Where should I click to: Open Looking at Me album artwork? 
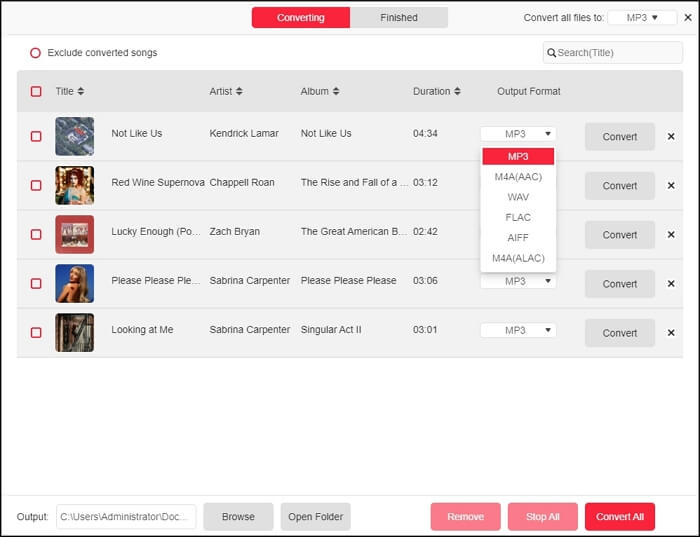pyautogui.click(x=75, y=333)
